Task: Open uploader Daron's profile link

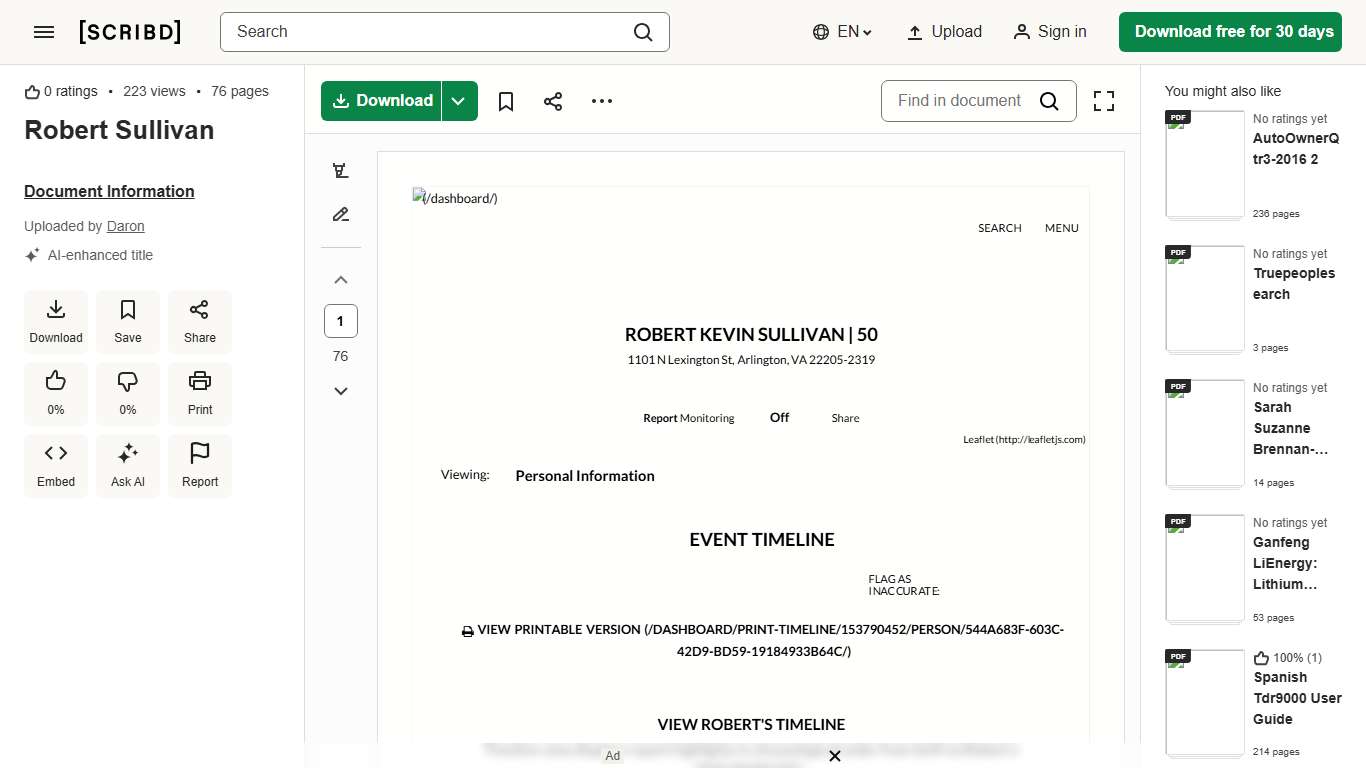Action: [x=125, y=226]
